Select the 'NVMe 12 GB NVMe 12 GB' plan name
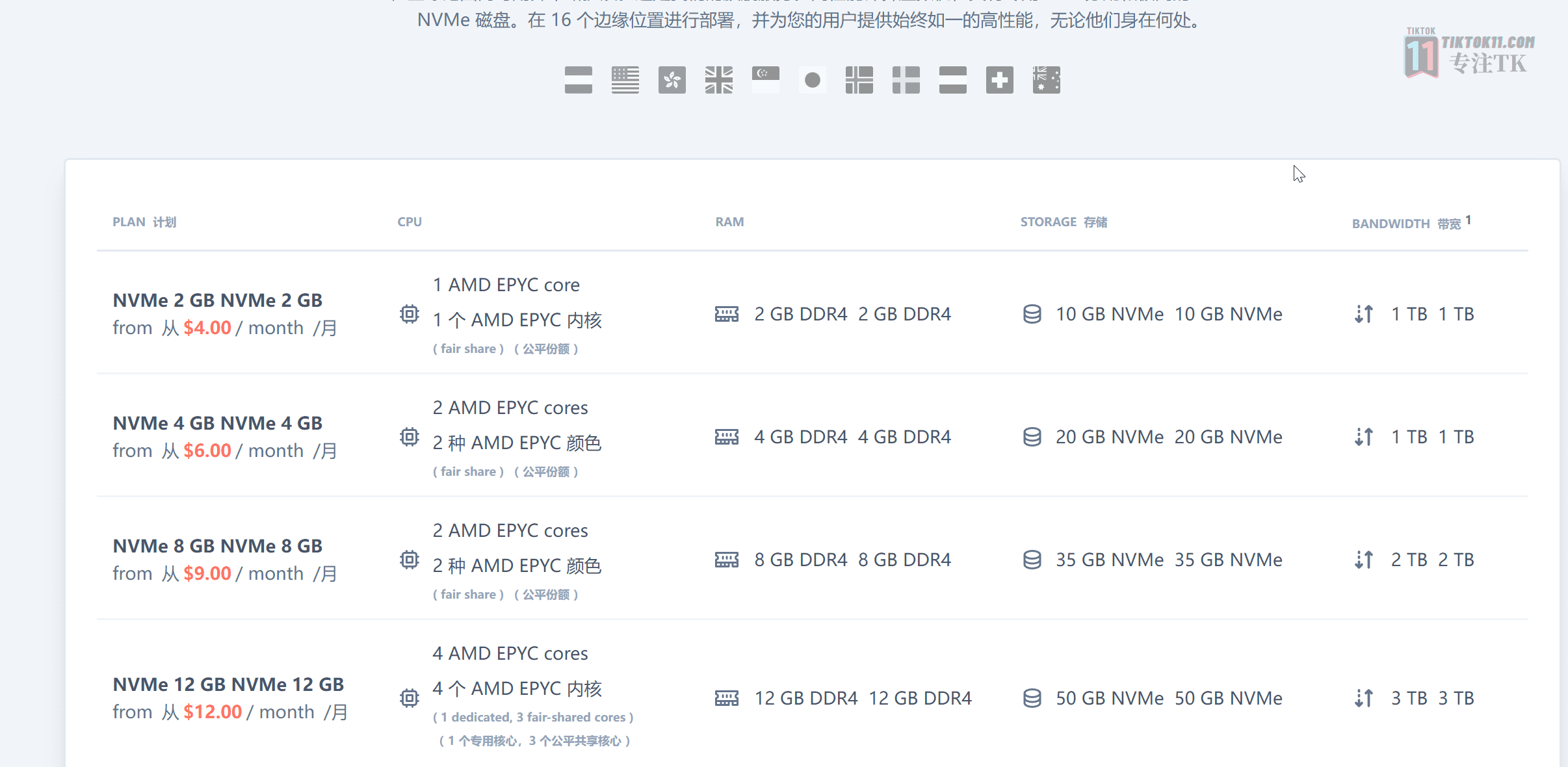Screen dimensions: 1568x767 pyautogui.click(x=228, y=684)
